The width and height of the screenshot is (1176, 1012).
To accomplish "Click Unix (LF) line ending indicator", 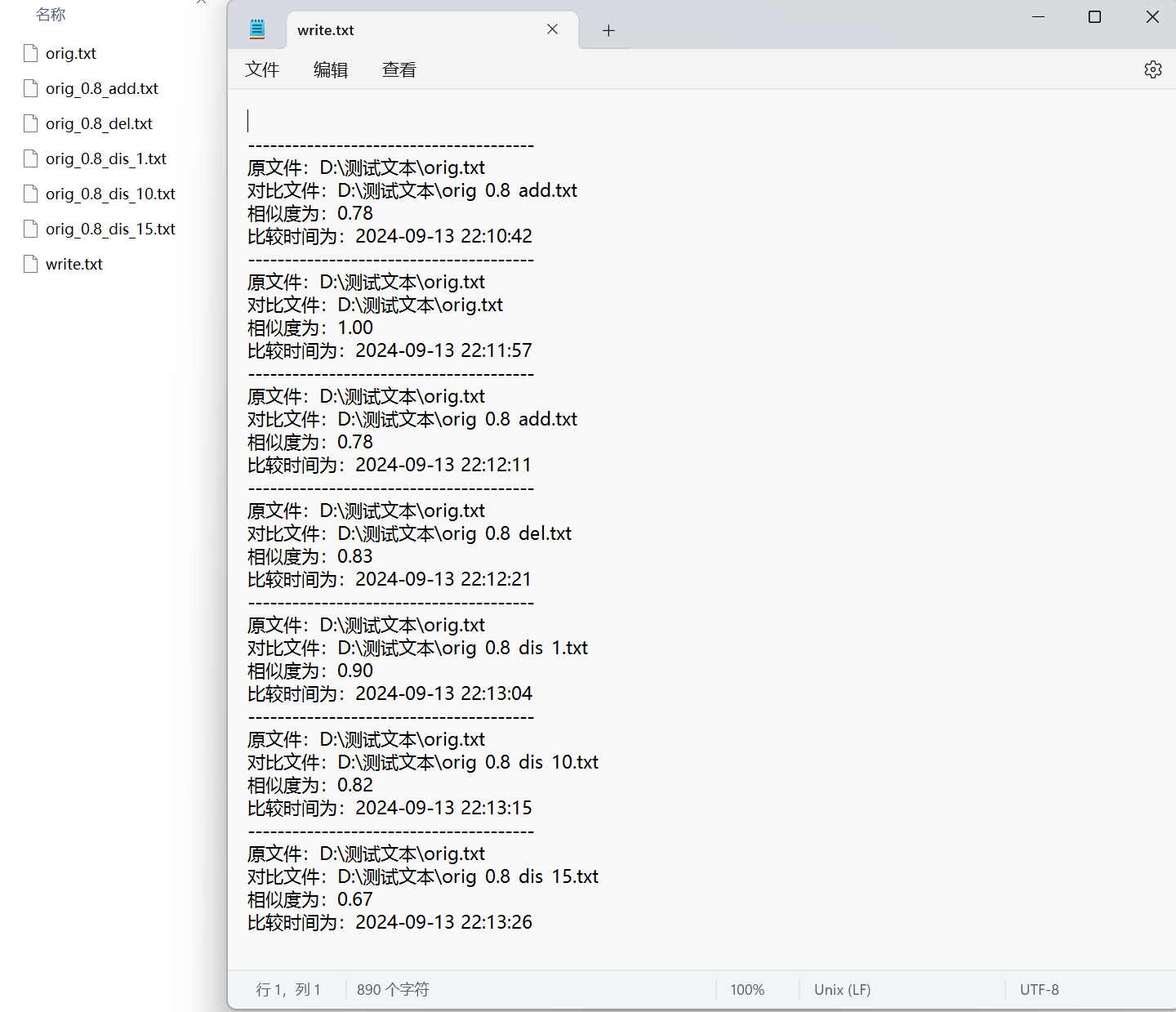I will click(x=842, y=989).
